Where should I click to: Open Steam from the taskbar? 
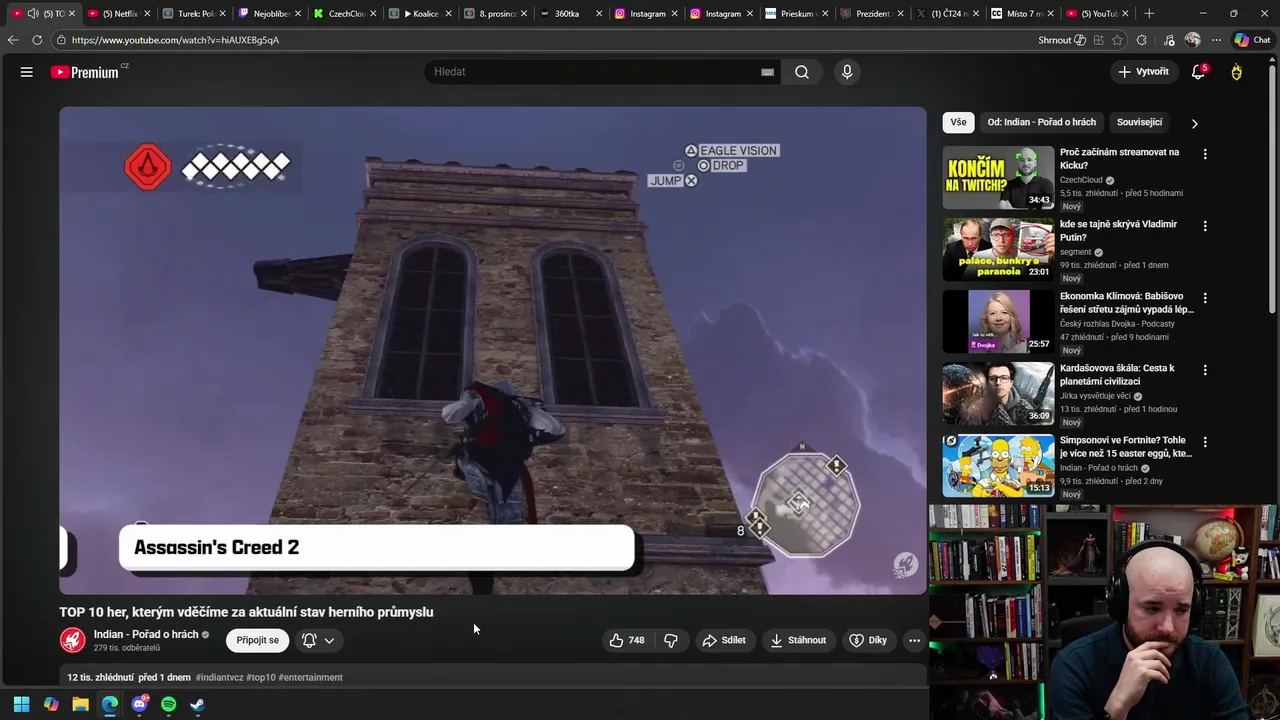point(197,704)
